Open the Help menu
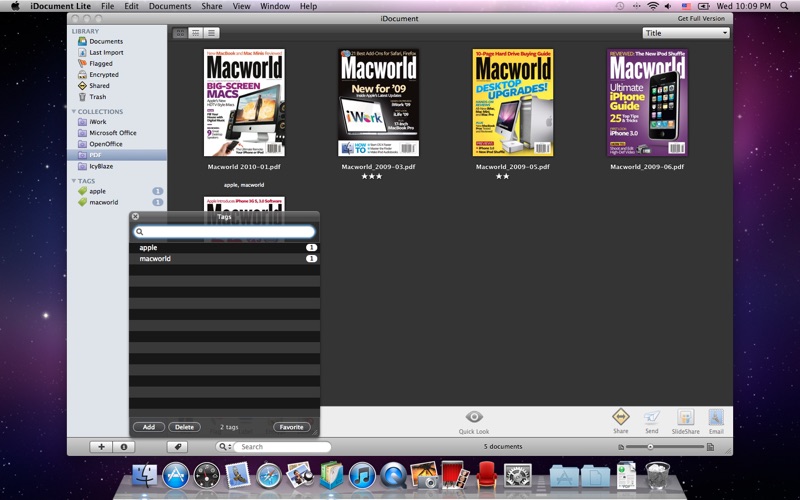This screenshot has height=500, width=800. coord(308,6)
